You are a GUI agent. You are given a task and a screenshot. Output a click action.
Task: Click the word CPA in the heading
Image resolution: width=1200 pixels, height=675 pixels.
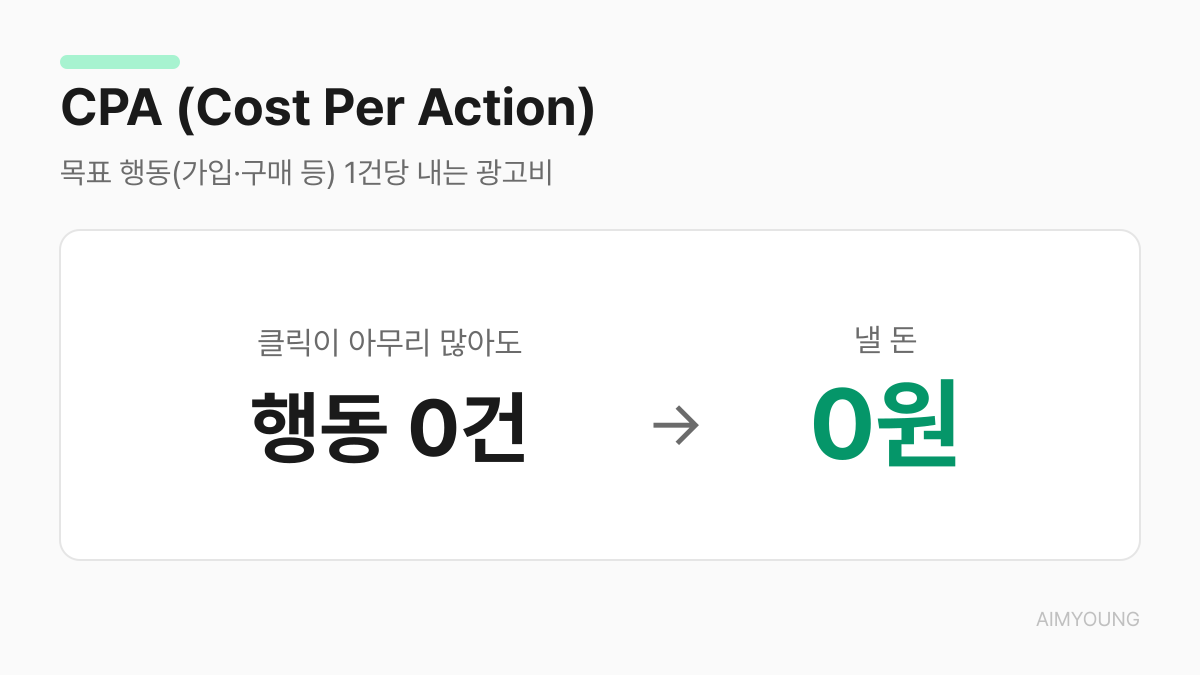[111, 108]
